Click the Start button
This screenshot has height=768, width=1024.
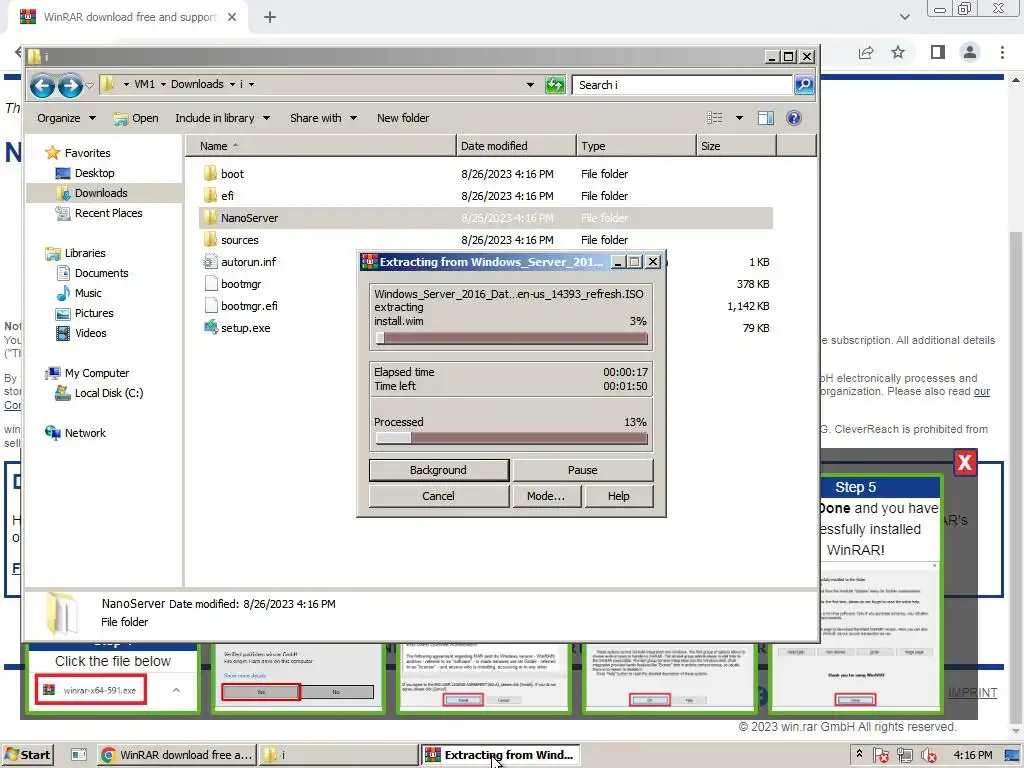tap(27, 755)
